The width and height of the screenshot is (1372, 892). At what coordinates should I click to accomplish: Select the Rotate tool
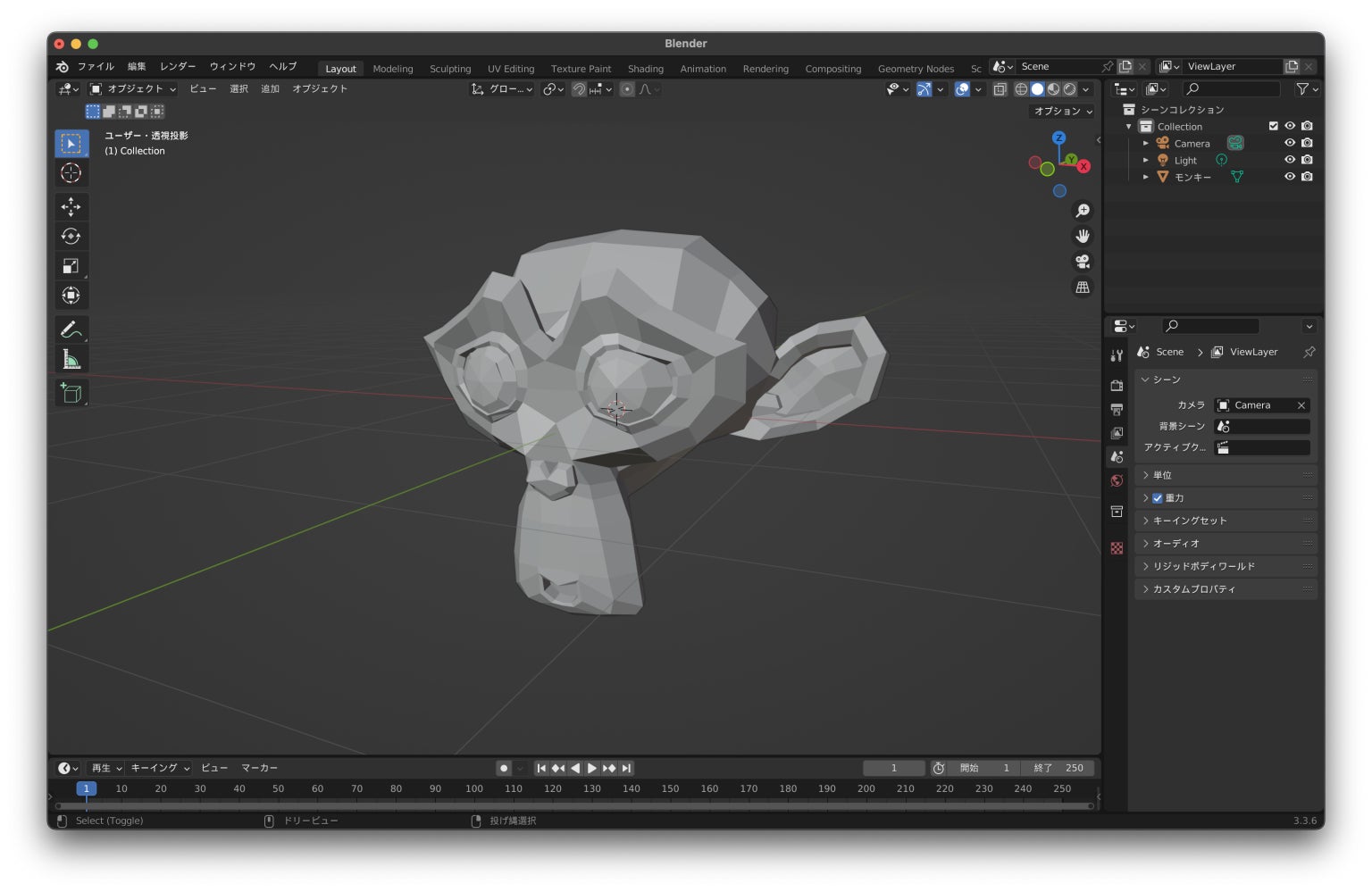coord(71,237)
